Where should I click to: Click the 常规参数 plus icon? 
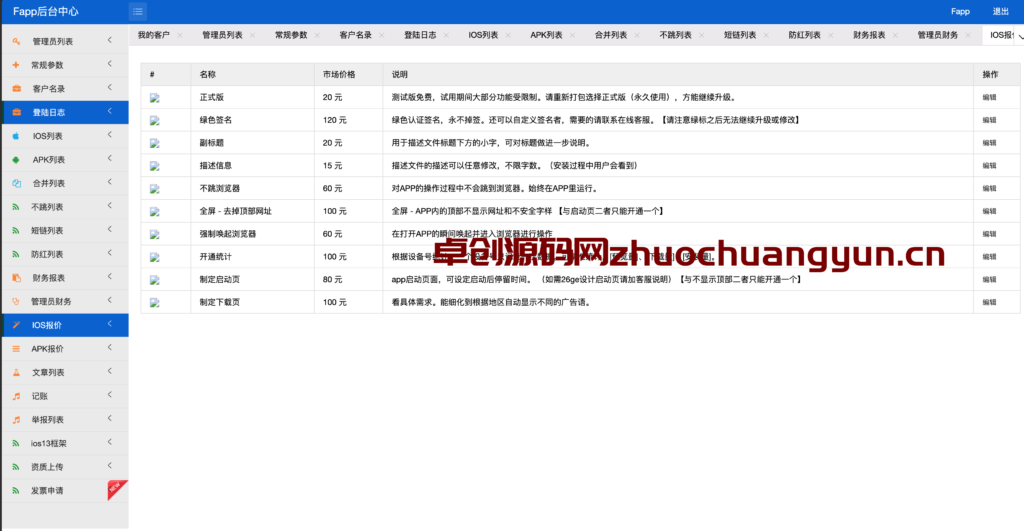tap(16, 65)
